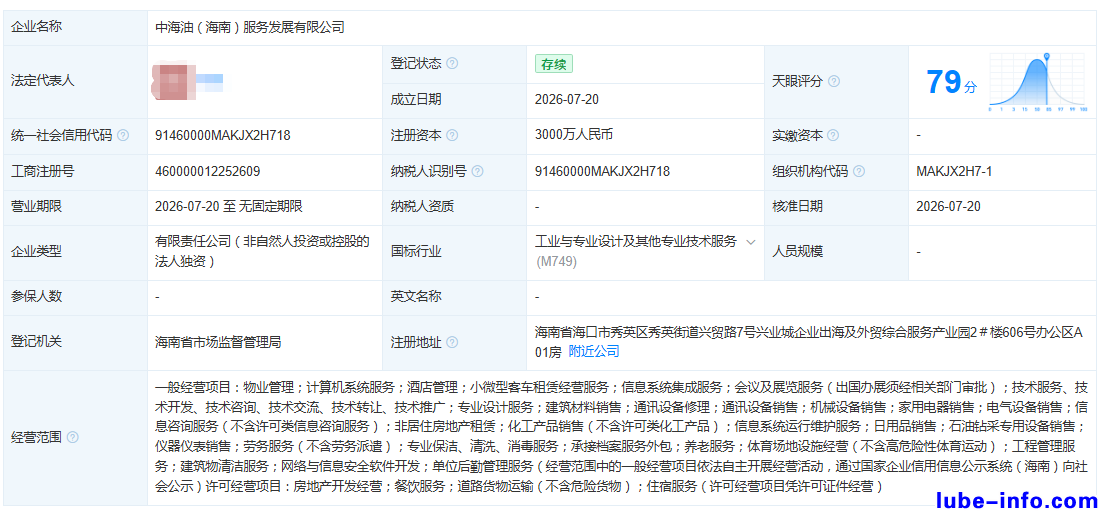Select company name 中海油（海南）服务发展有限公司
This screenshot has height=511, width=1102.
(x=250, y=28)
